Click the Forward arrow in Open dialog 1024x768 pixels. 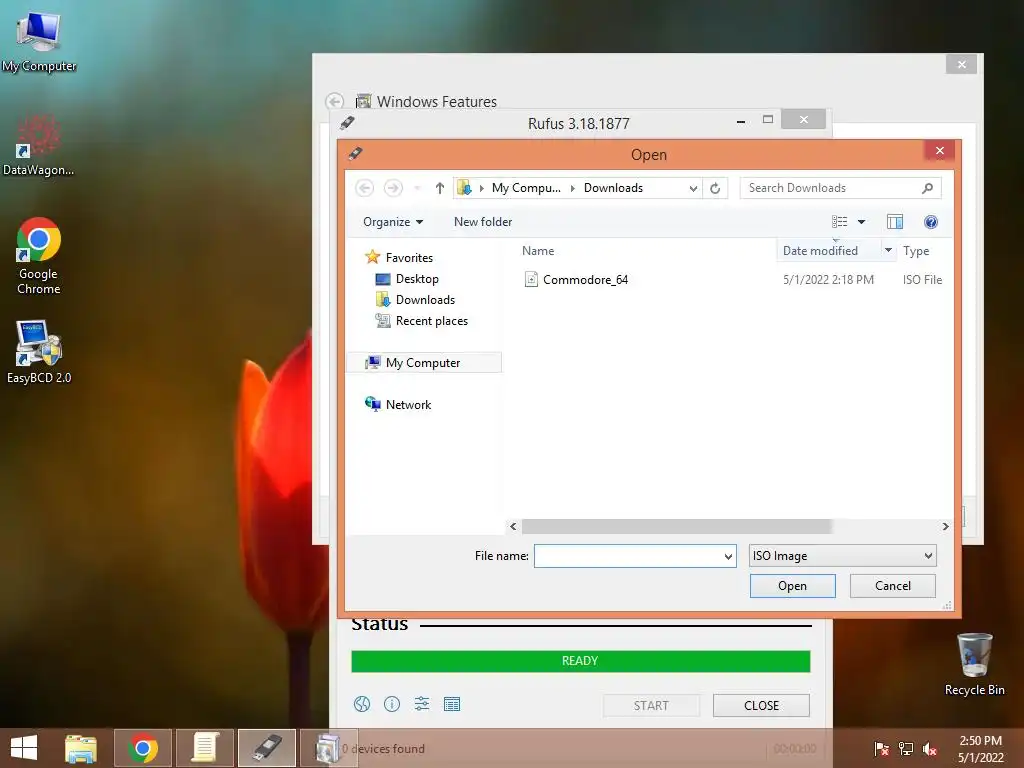point(392,188)
